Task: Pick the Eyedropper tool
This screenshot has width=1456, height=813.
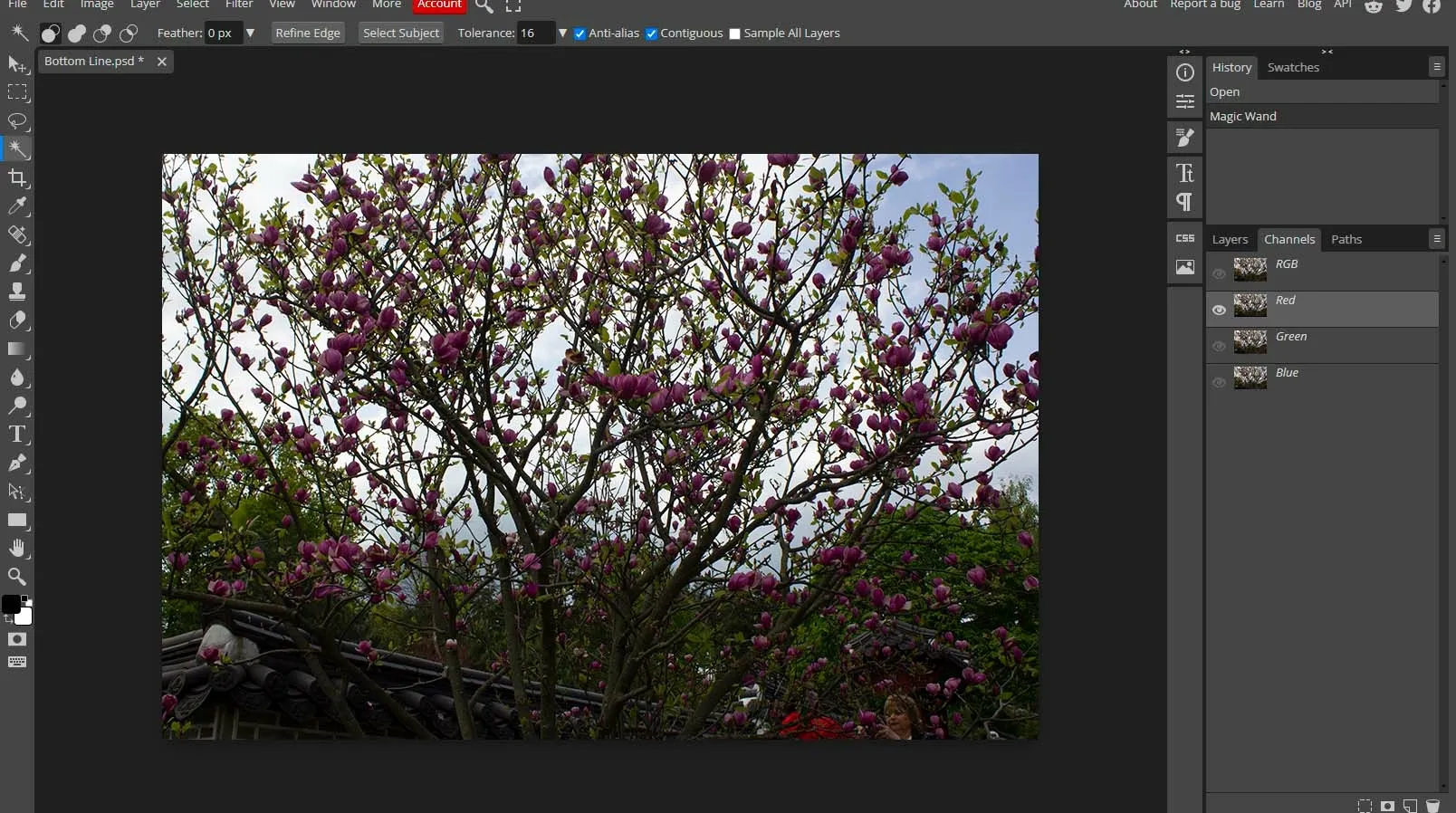Action: tap(17, 206)
